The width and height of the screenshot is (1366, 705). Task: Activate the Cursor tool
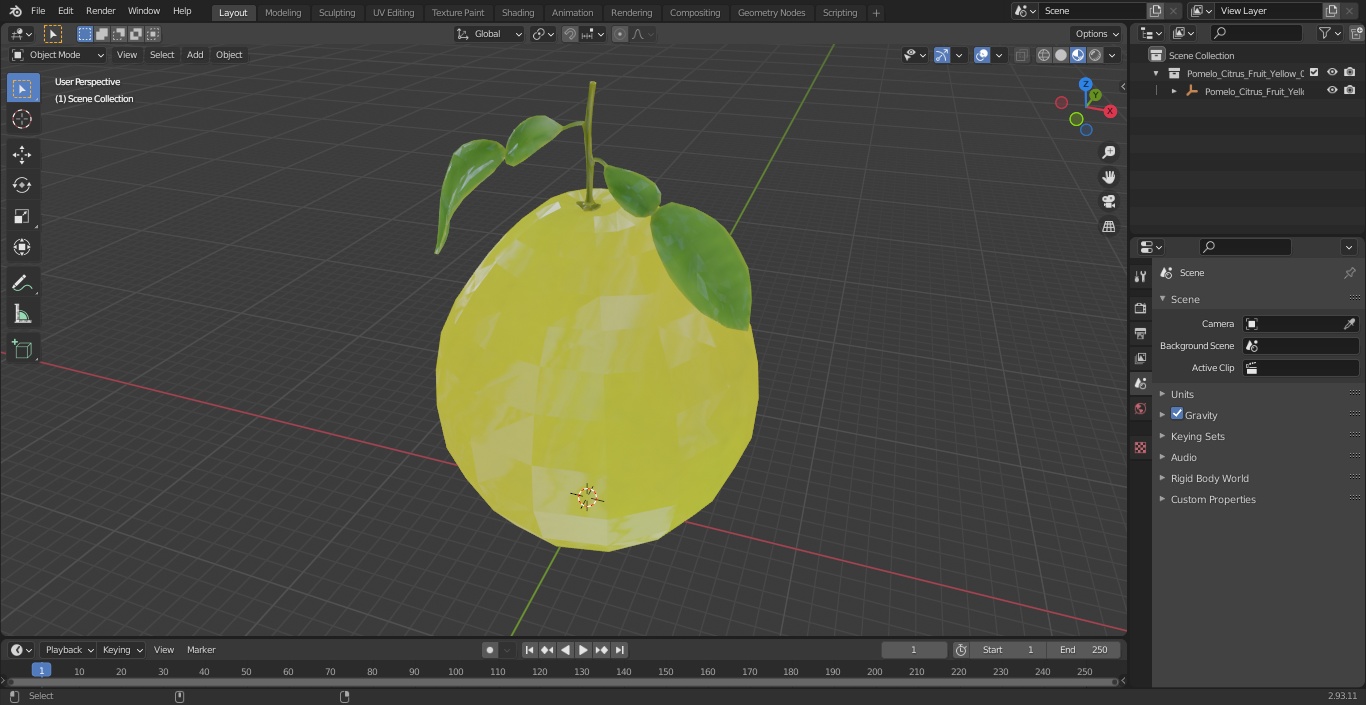tap(23, 119)
